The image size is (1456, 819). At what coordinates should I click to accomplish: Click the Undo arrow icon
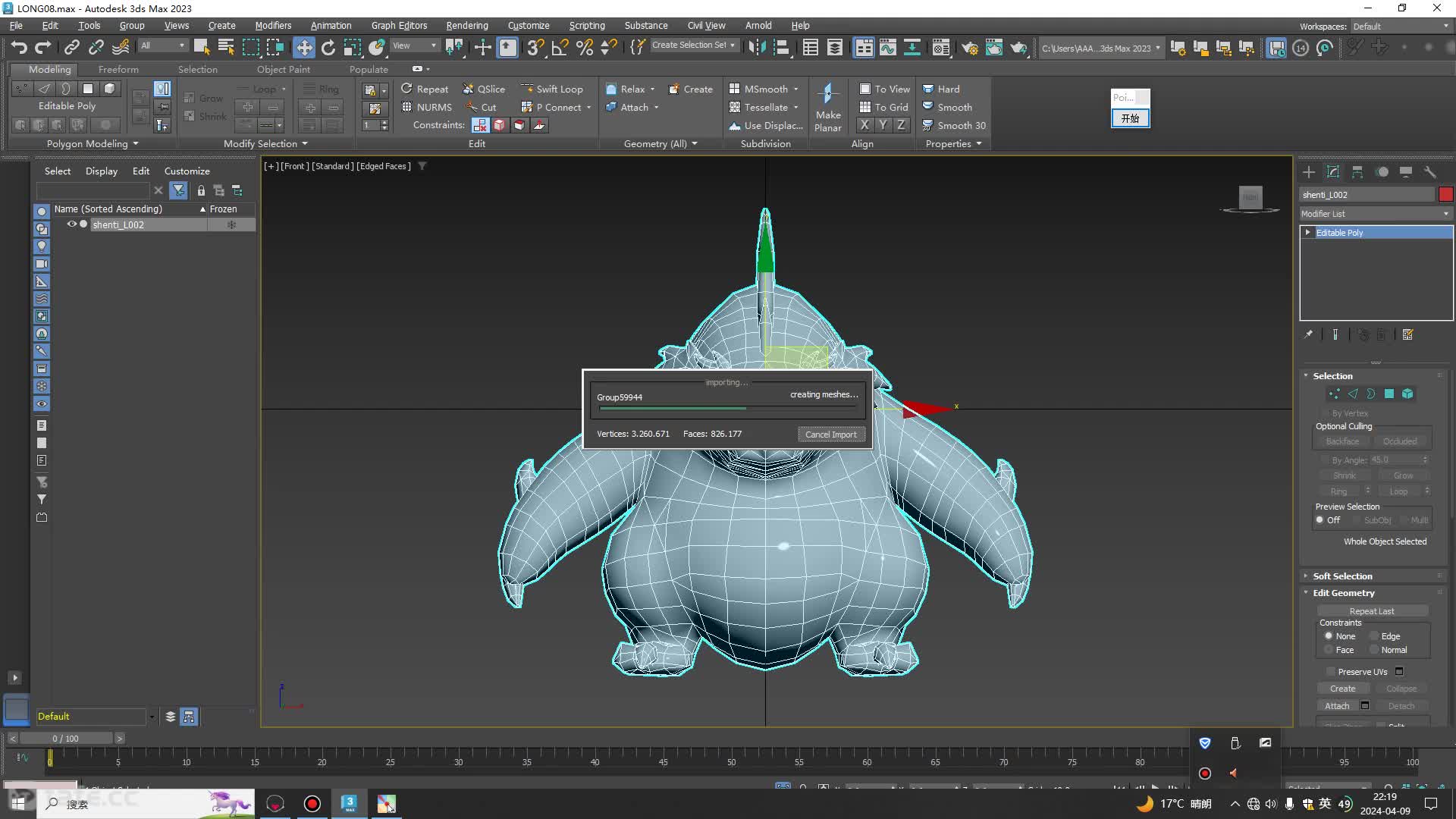click(19, 48)
